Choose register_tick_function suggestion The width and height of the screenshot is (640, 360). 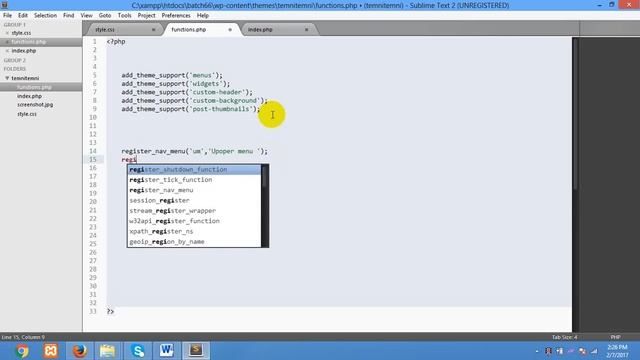(x=194, y=180)
